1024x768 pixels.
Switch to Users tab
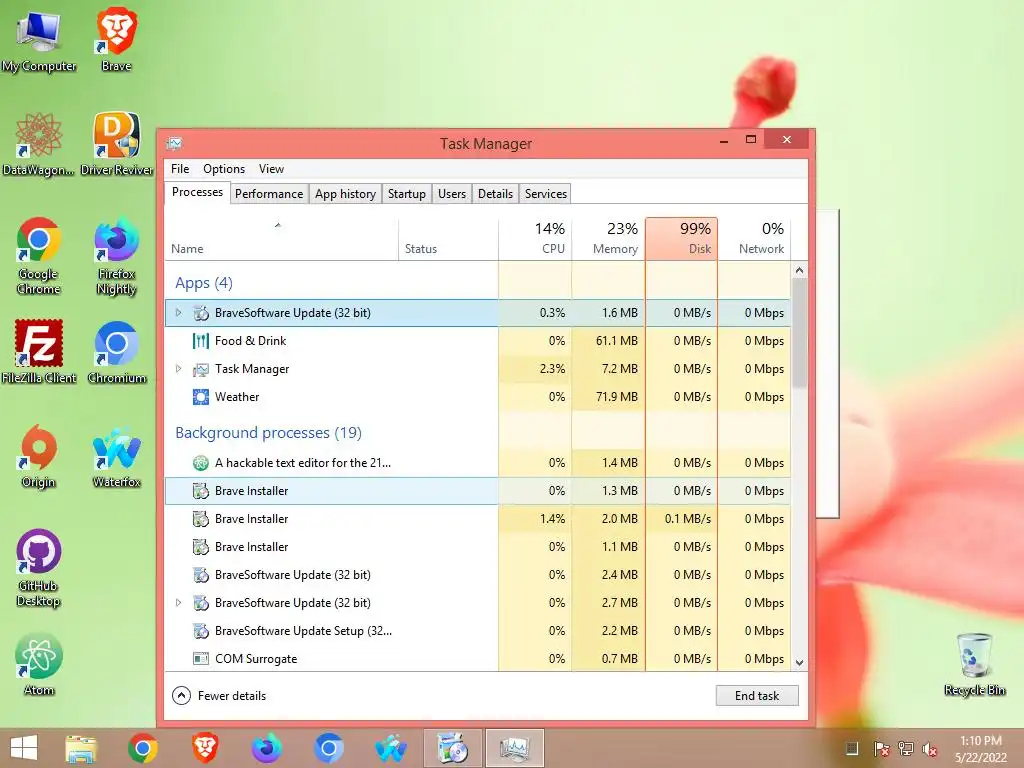point(452,194)
